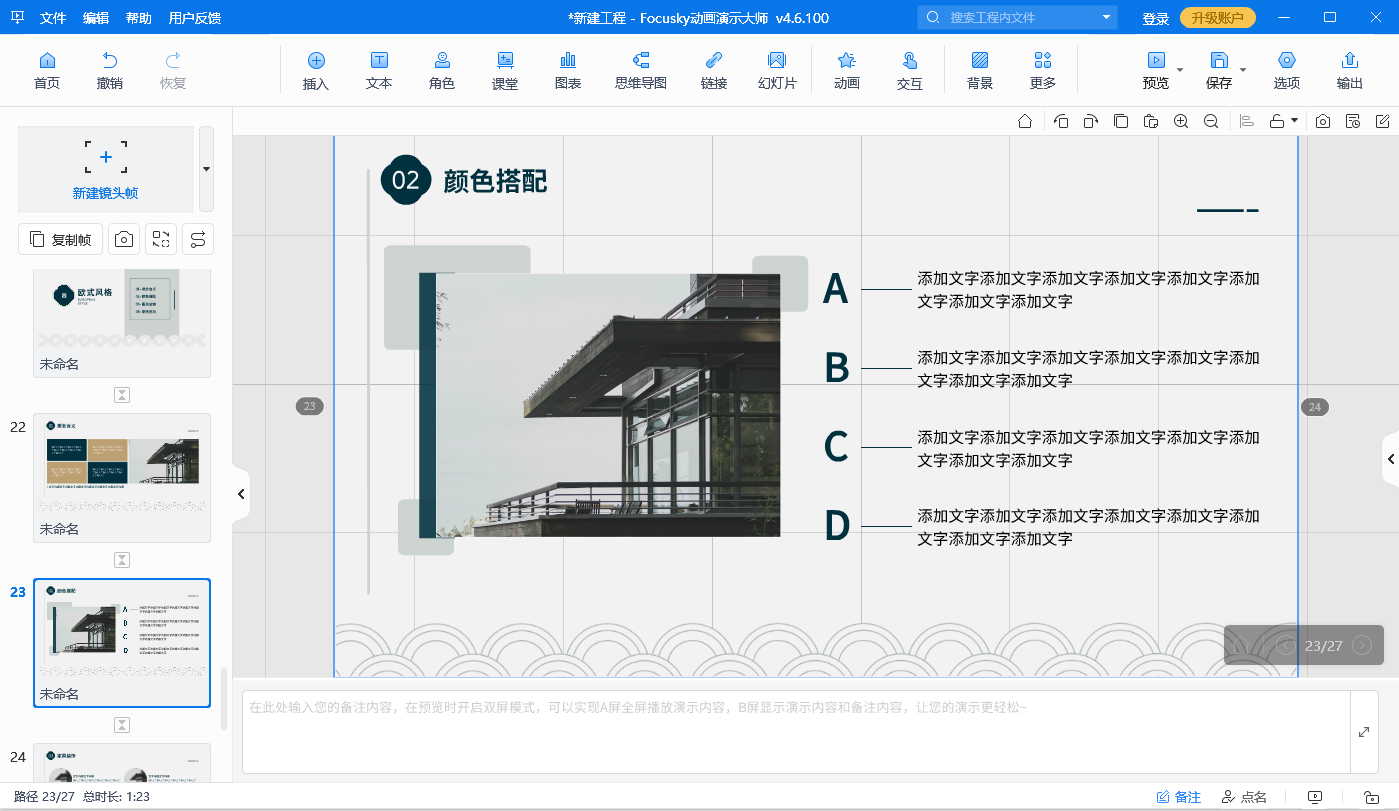Insert a 图表 chart
This screenshot has height=811, width=1399.
tap(568, 70)
